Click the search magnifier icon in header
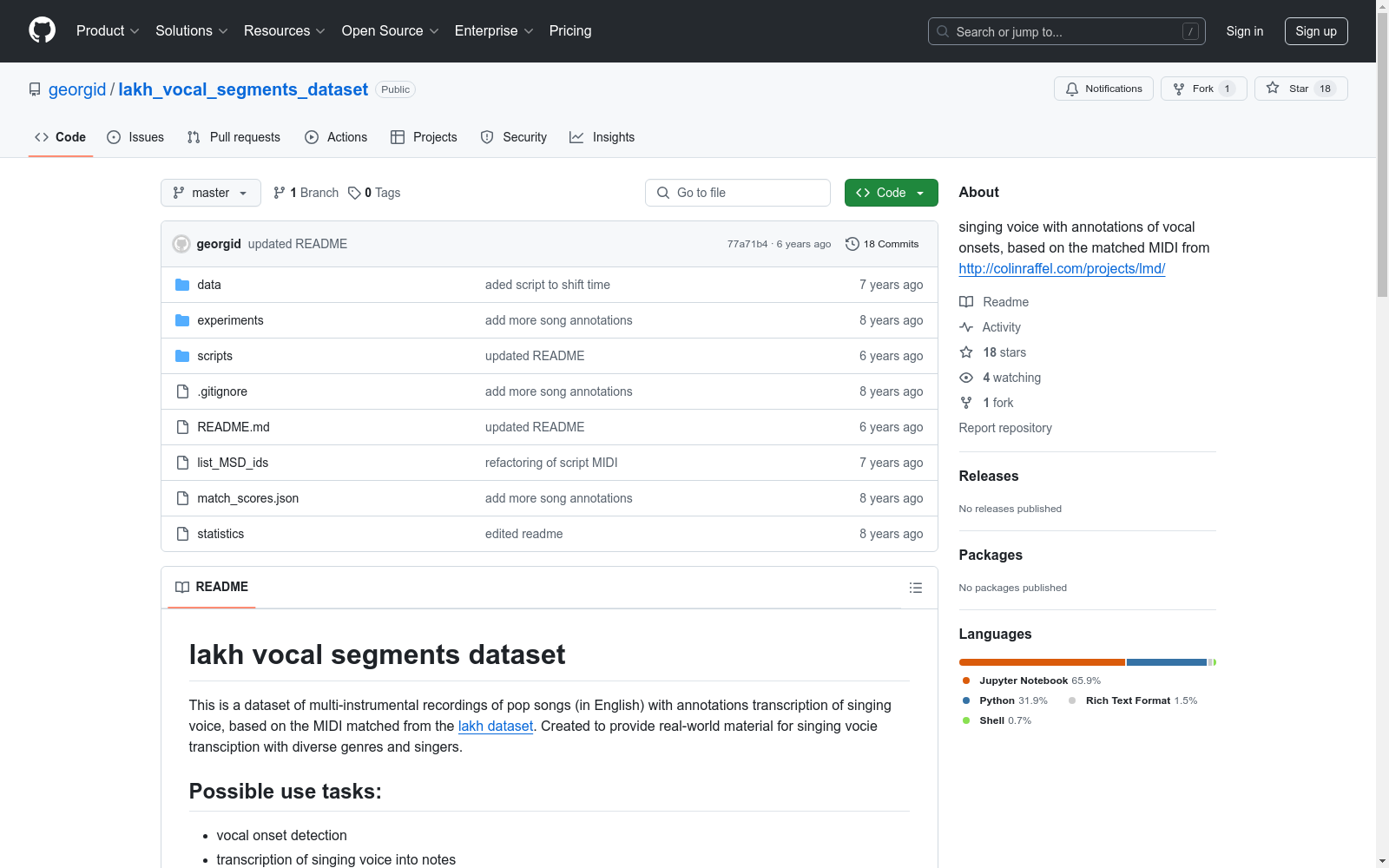This screenshot has width=1389, height=868. [943, 31]
